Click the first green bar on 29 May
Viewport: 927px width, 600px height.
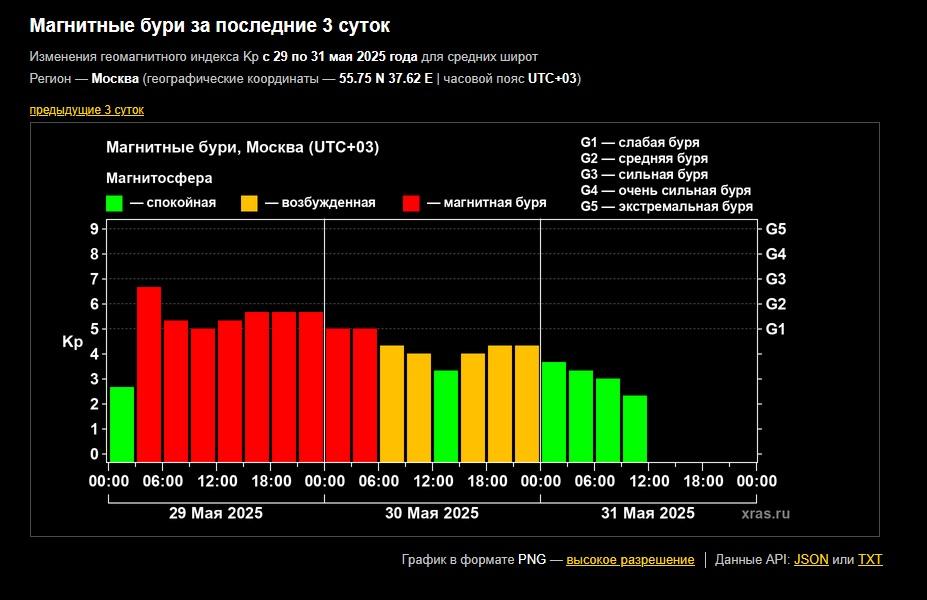122,424
